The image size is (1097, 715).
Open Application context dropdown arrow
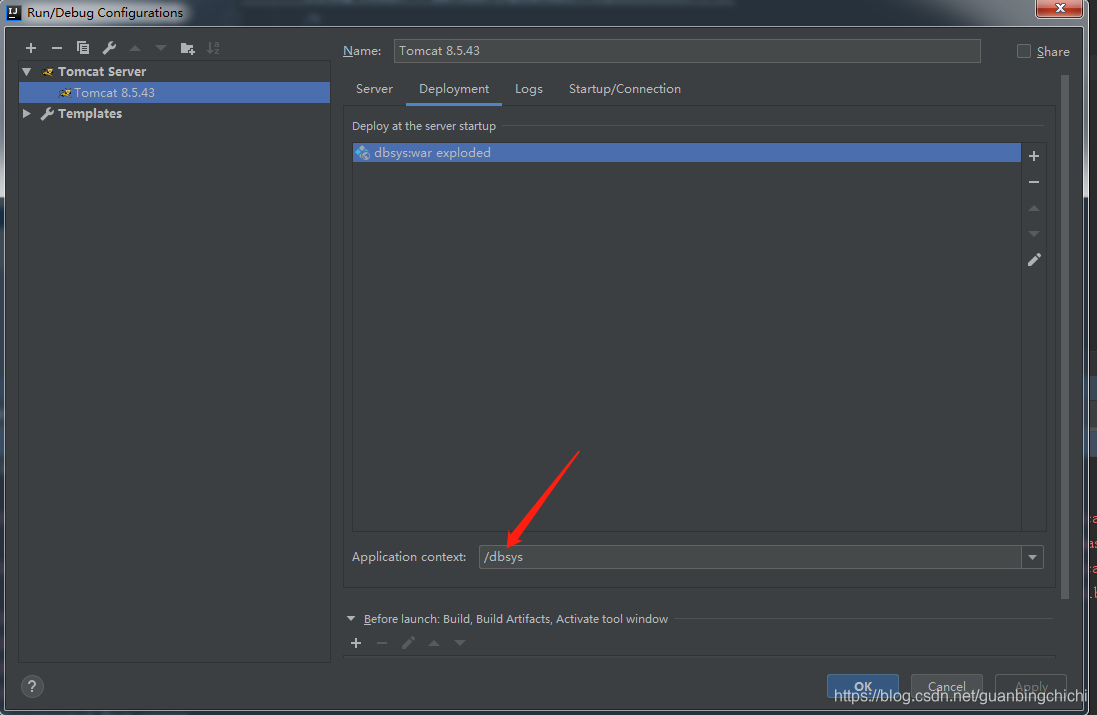point(1033,558)
